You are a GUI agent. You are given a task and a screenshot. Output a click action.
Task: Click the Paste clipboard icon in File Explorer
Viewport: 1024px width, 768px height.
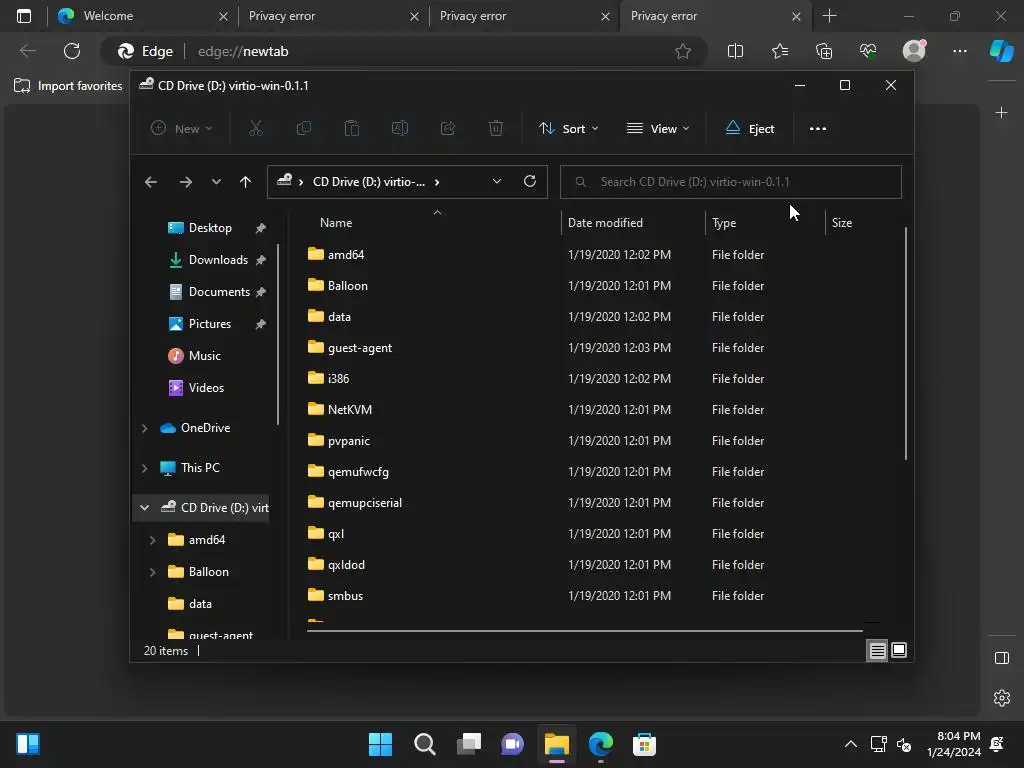351,129
